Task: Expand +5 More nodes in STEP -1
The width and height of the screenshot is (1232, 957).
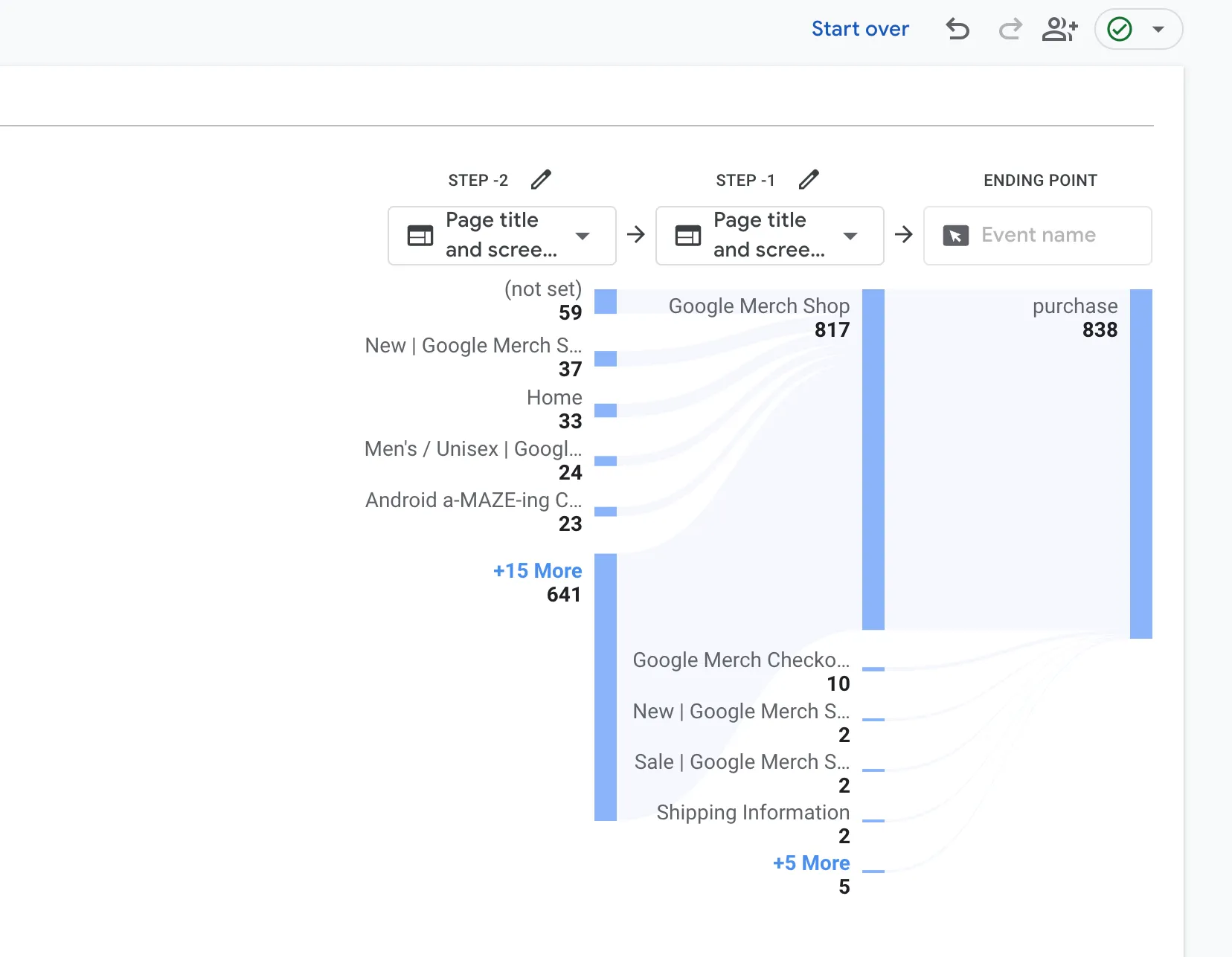Action: tap(811, 863)
